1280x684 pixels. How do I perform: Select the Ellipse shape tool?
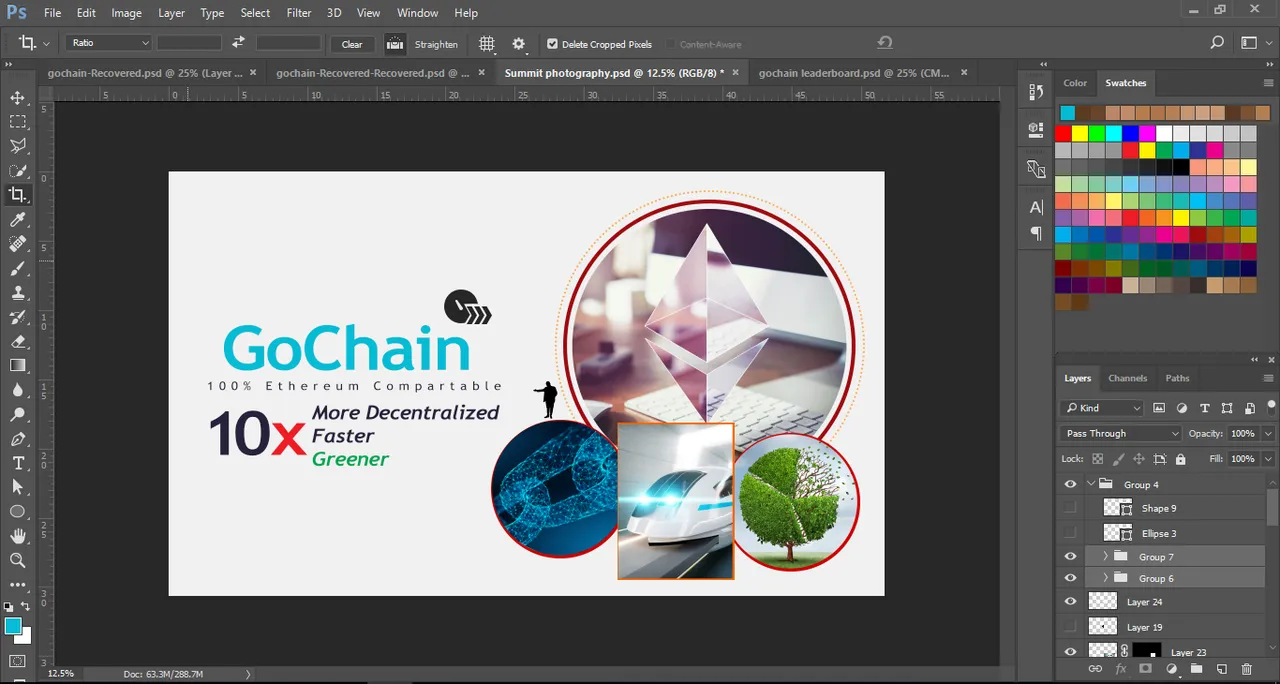click(18, 512)
